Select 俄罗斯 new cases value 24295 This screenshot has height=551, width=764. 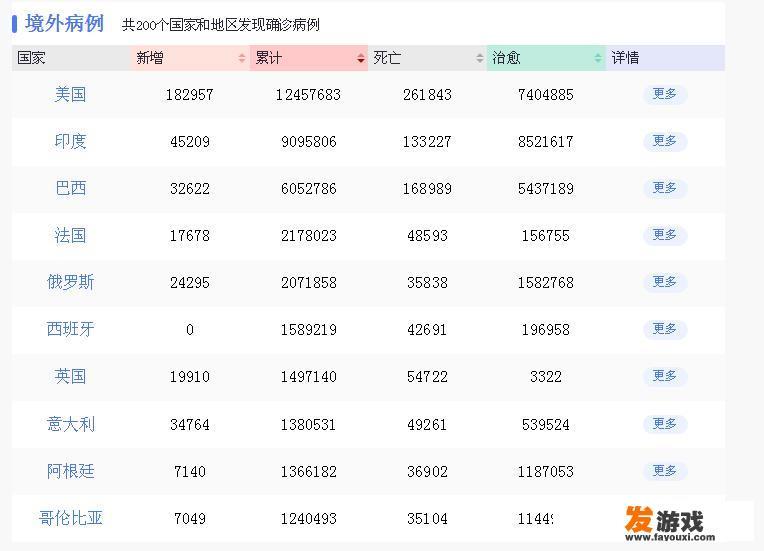tap(190, 283)
